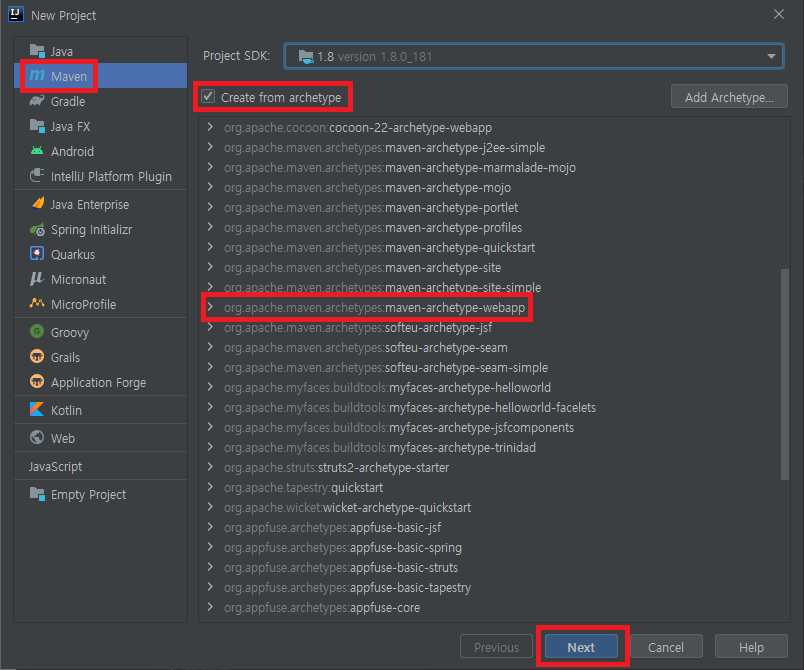Click the Java Enterprise icon
The image size is (804, 670).
coord(37,204)
